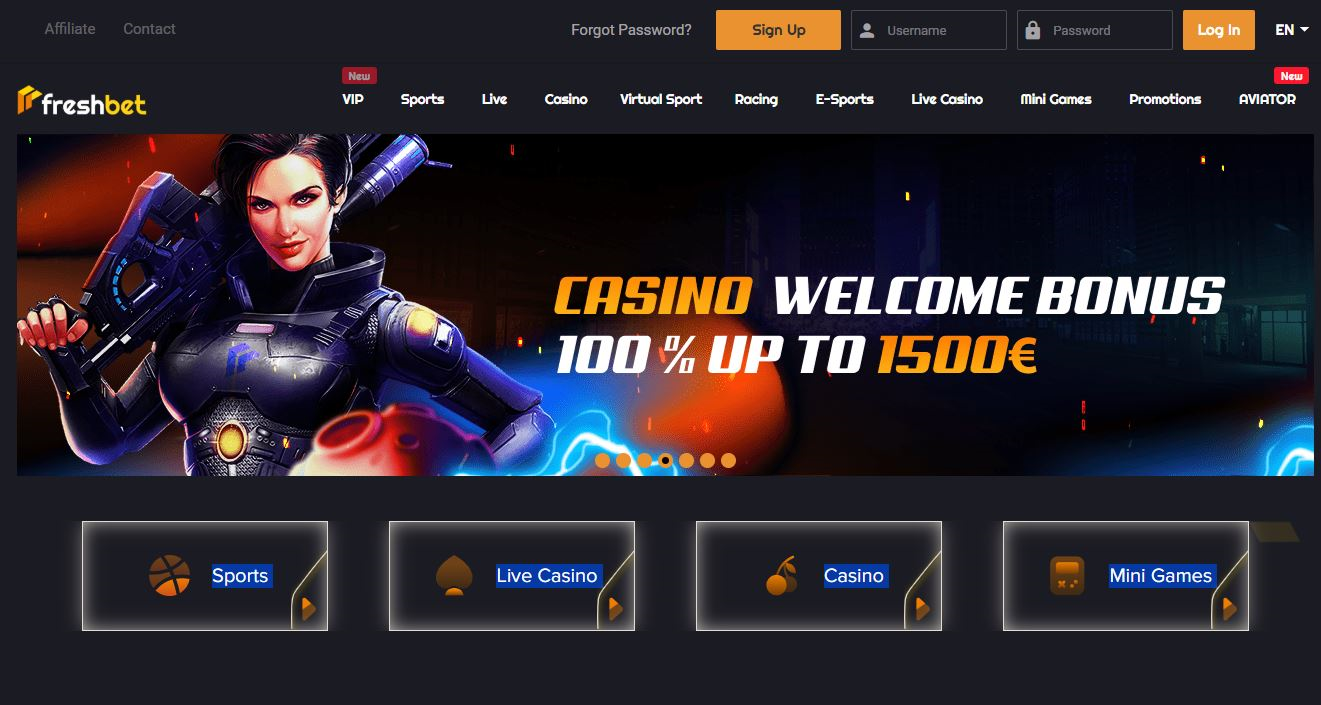Image resolution: width=1321 pixels, height=705 pixels.
Task: Click the Log In button
Action: 1219,30
